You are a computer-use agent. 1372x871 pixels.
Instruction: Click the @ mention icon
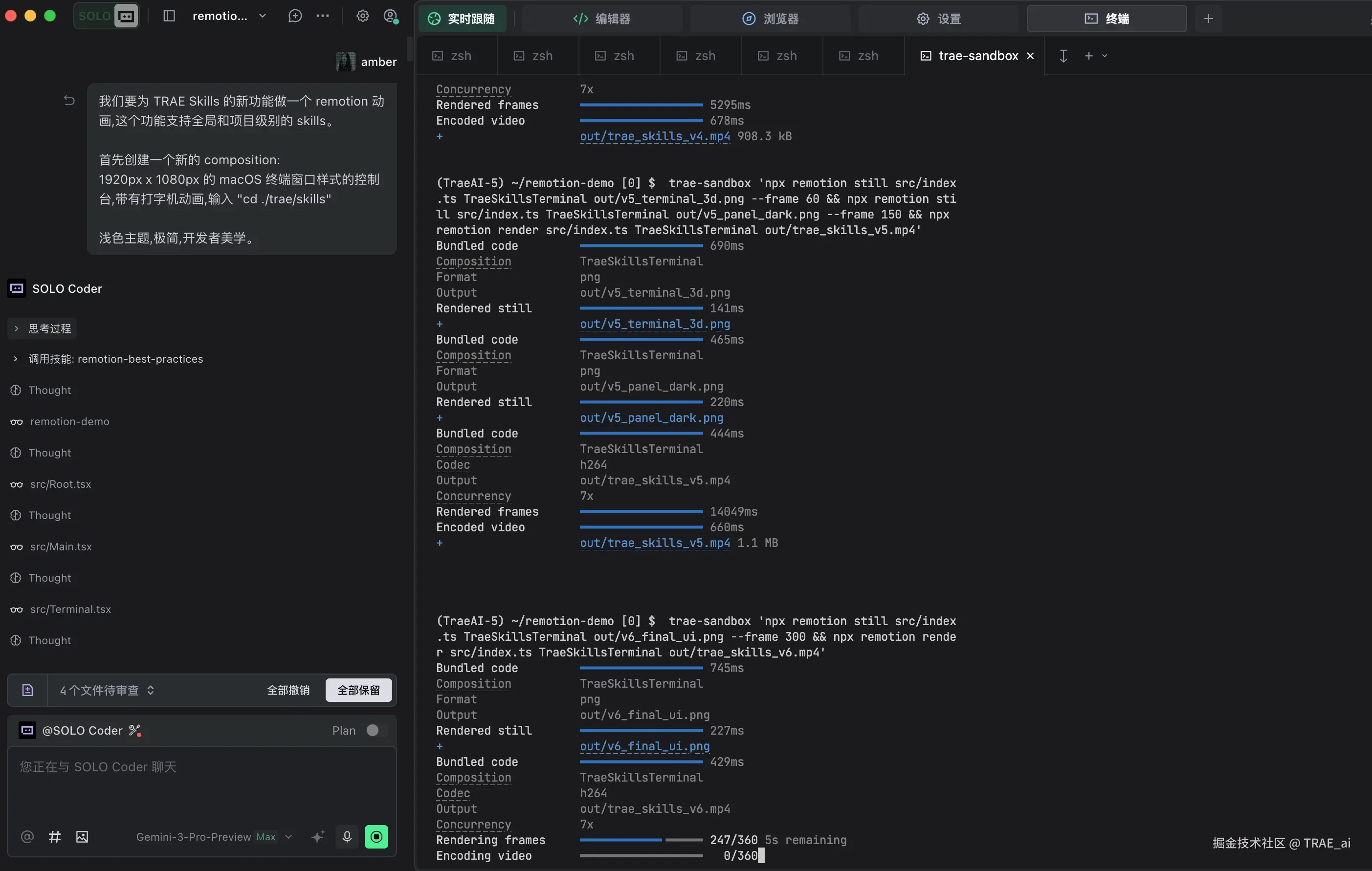(27, 836)
